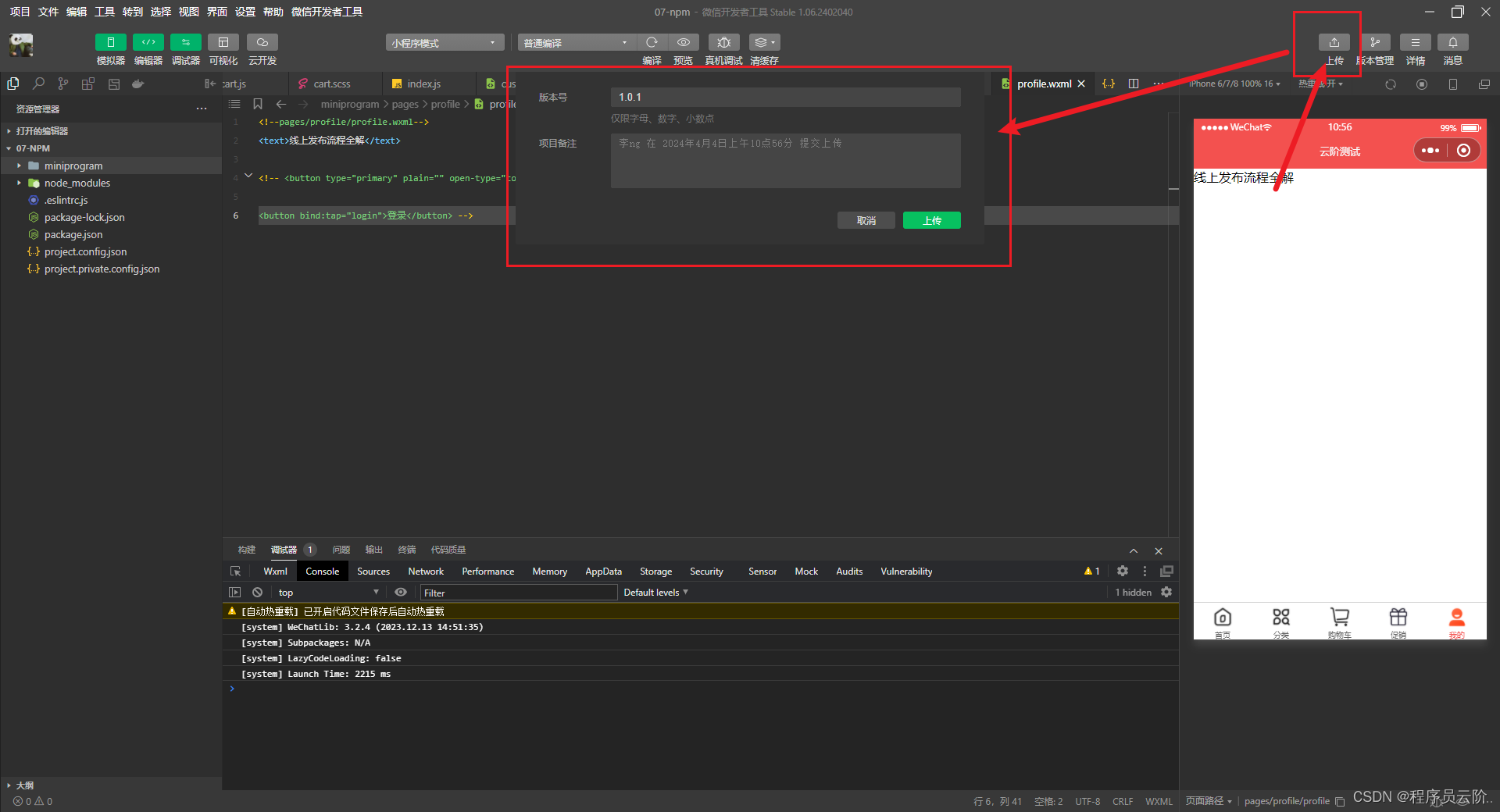Collapse the debug panel with caret

pyautogui.click(x=1134, y=550)
